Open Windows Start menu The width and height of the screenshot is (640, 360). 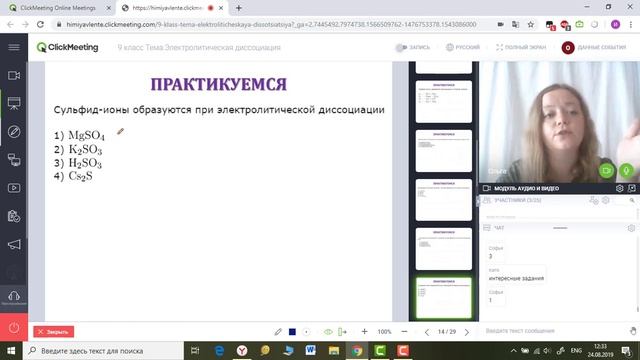(x=11, y=351)
